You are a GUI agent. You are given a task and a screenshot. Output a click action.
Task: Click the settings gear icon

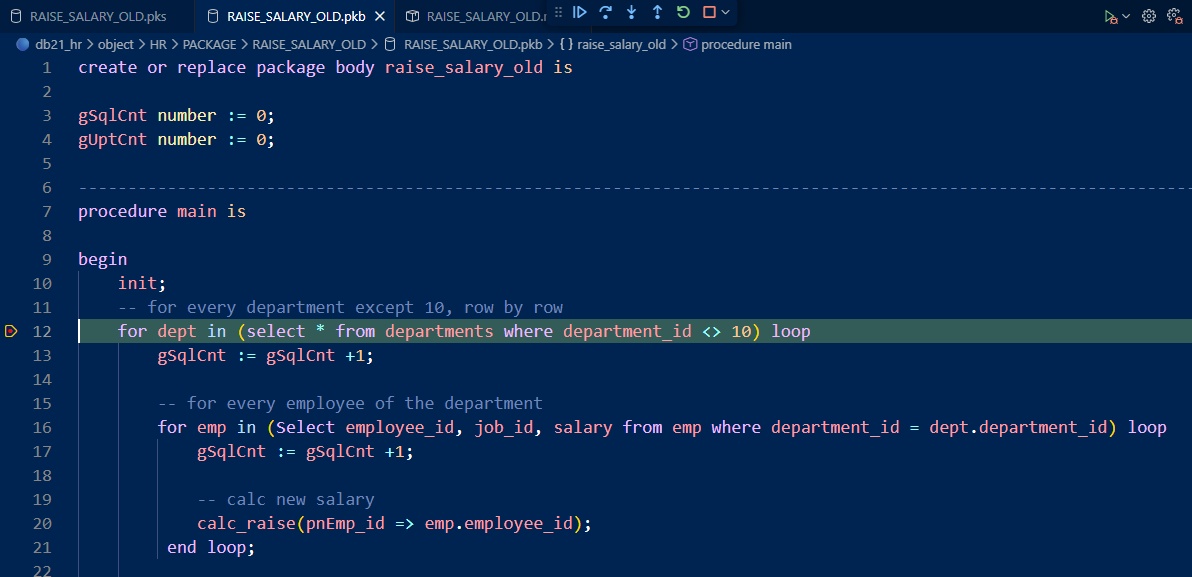[1149, 16]
